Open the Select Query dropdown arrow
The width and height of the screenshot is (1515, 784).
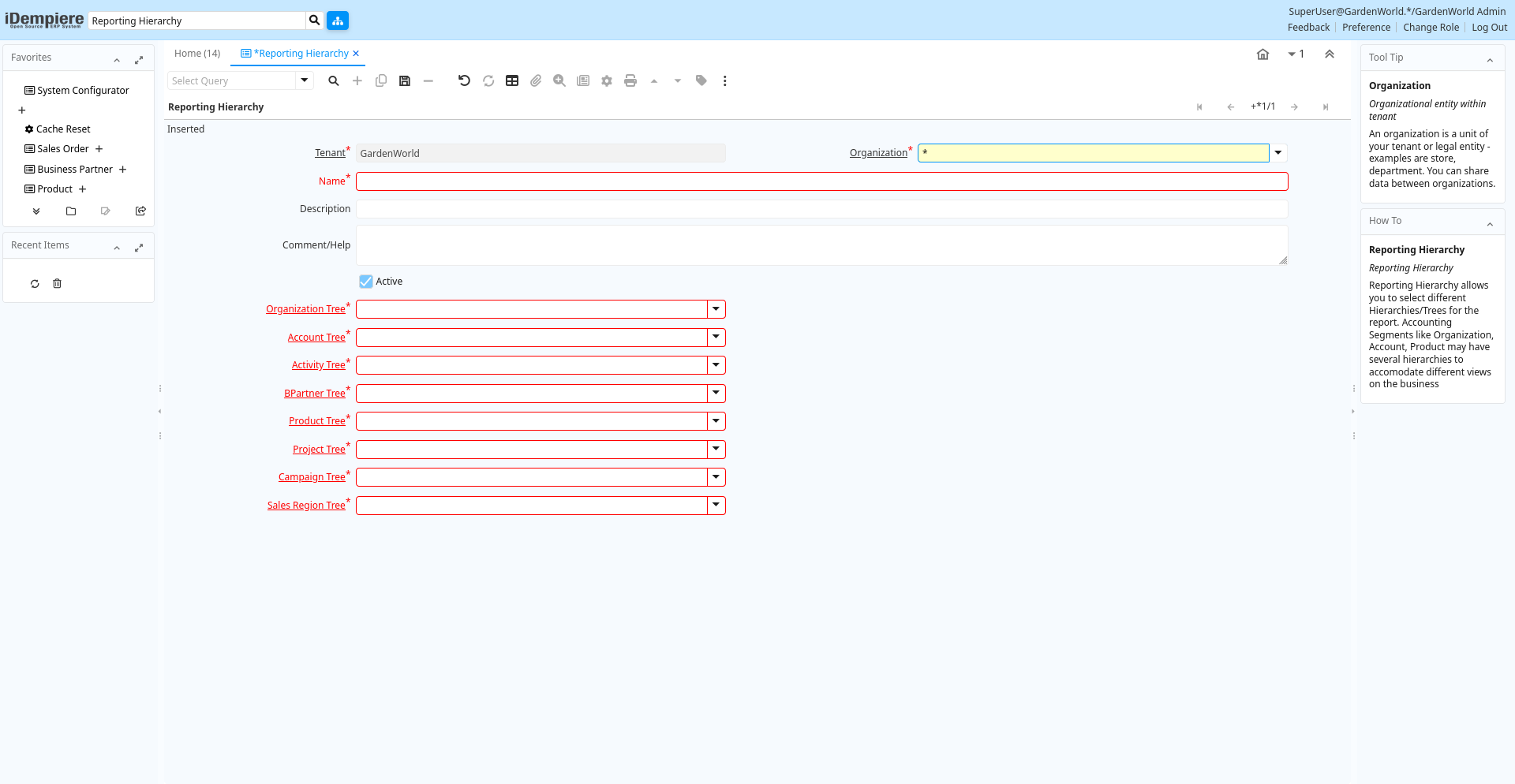(305, 80)
